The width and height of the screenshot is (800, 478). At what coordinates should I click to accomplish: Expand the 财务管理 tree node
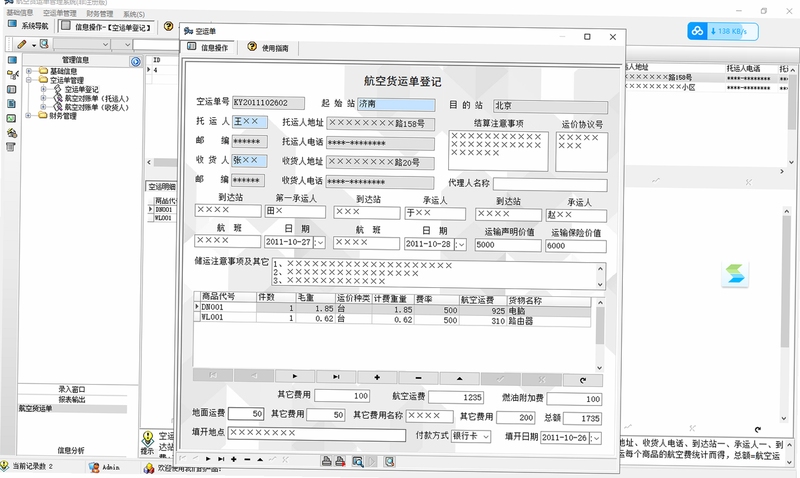29,116
